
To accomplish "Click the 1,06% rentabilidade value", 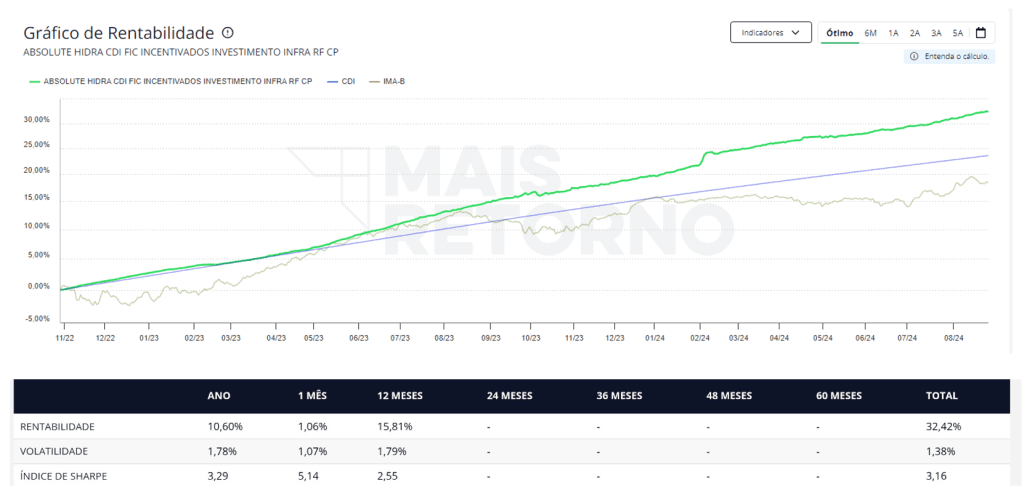I will coord(313,426).
